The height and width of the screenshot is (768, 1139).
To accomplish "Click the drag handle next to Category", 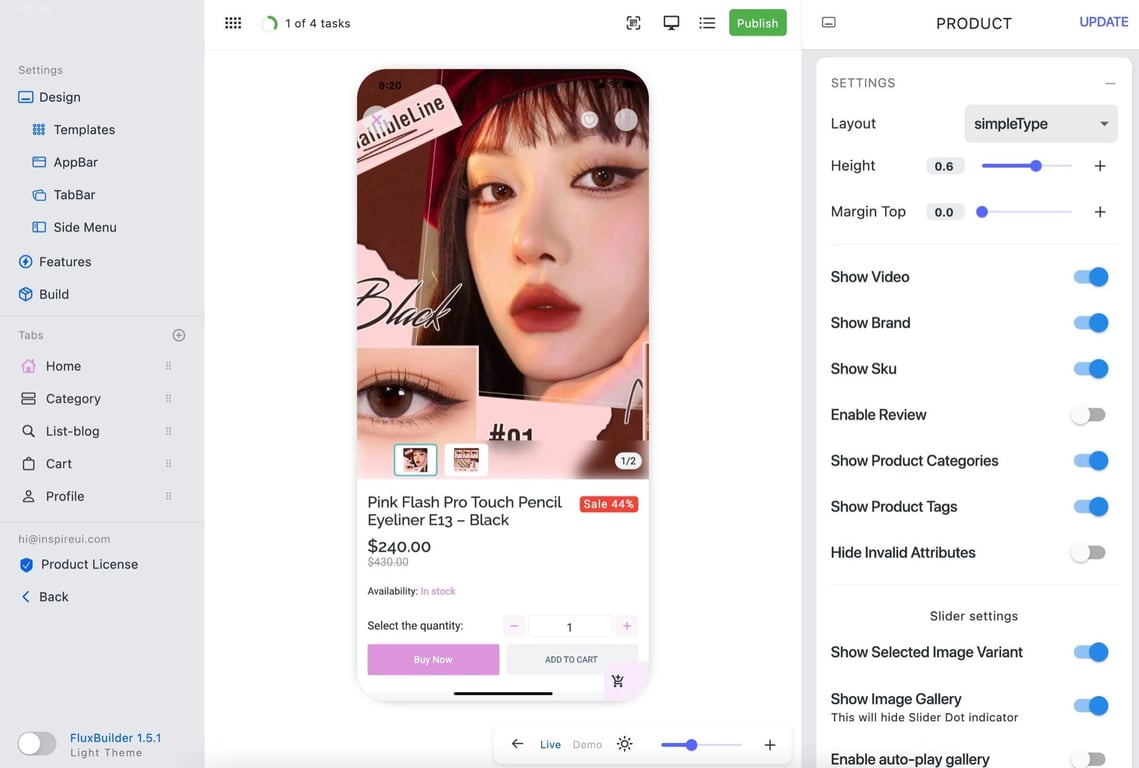I will pyautogui.click(x=169, y=399).
